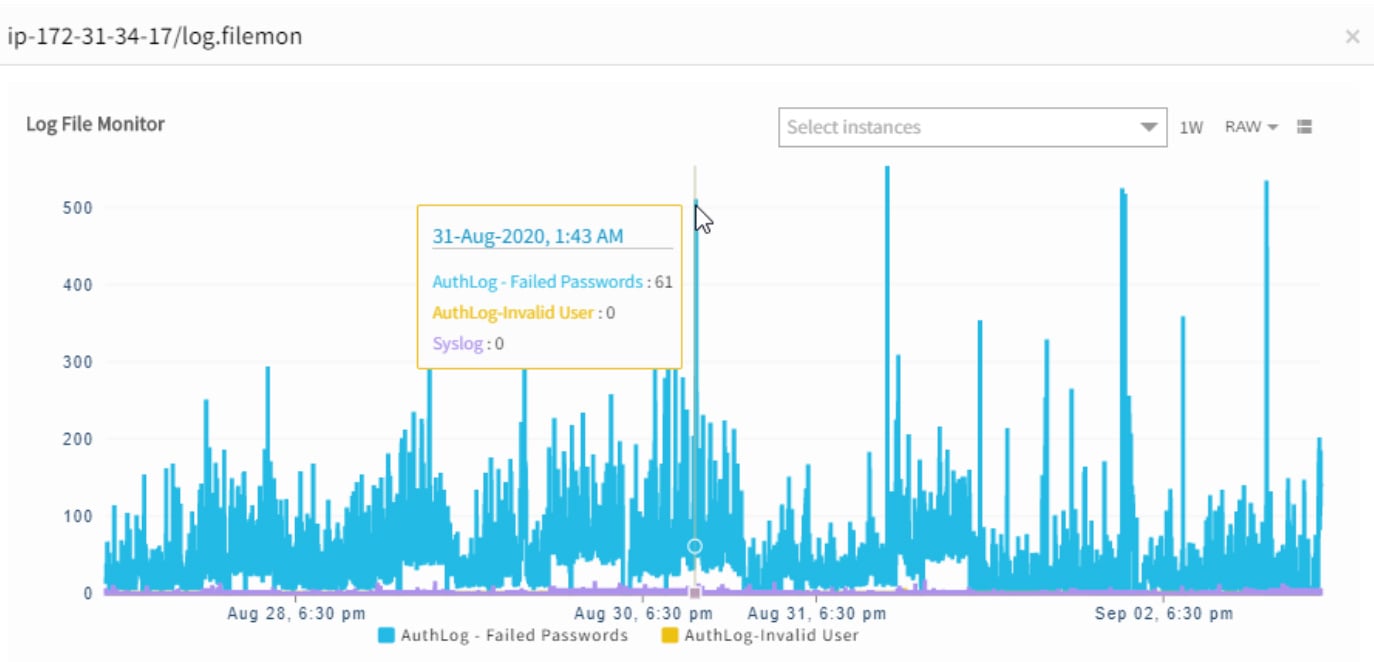Expand the RAW aggregation dropdown
Image resolution: width=1374 pixels, height=662 pixels.
[1248, 126]
